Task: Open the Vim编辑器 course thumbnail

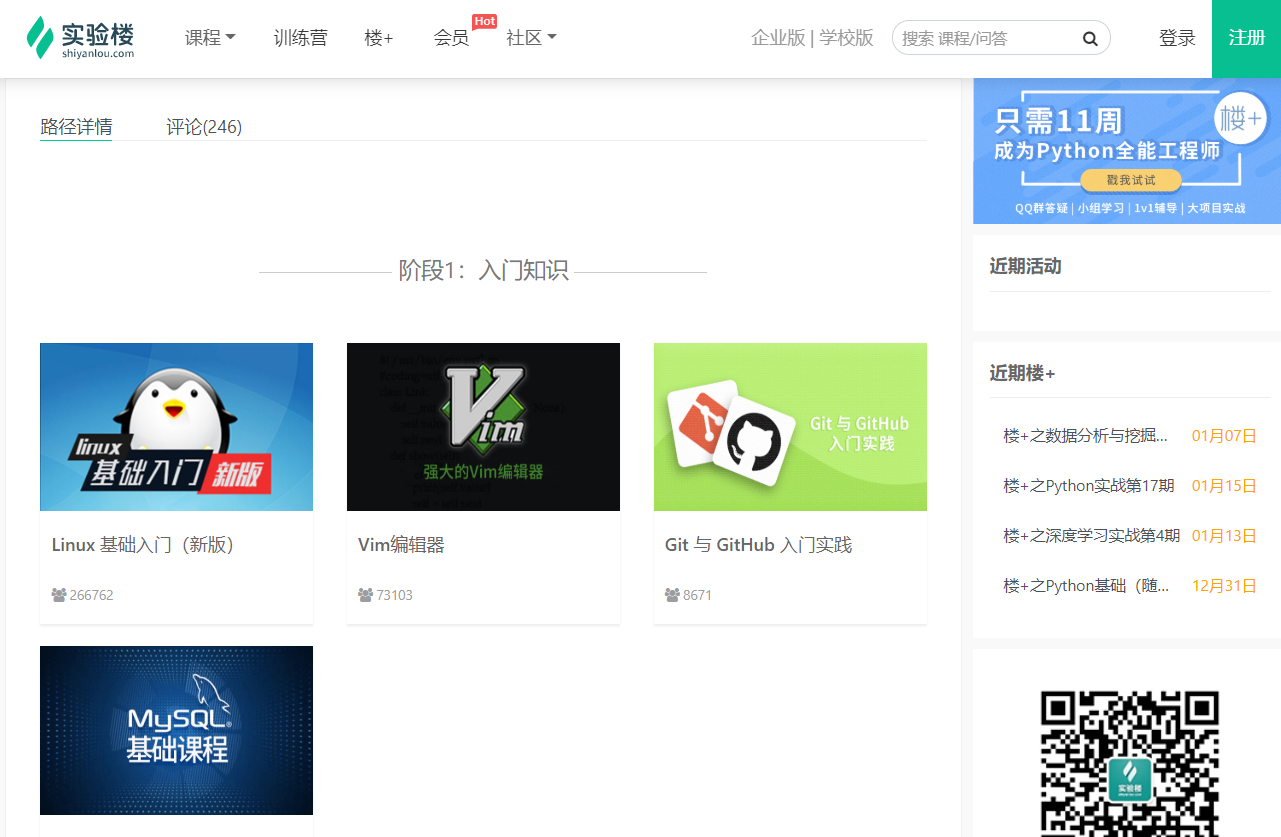Action: tap(483, 427)
